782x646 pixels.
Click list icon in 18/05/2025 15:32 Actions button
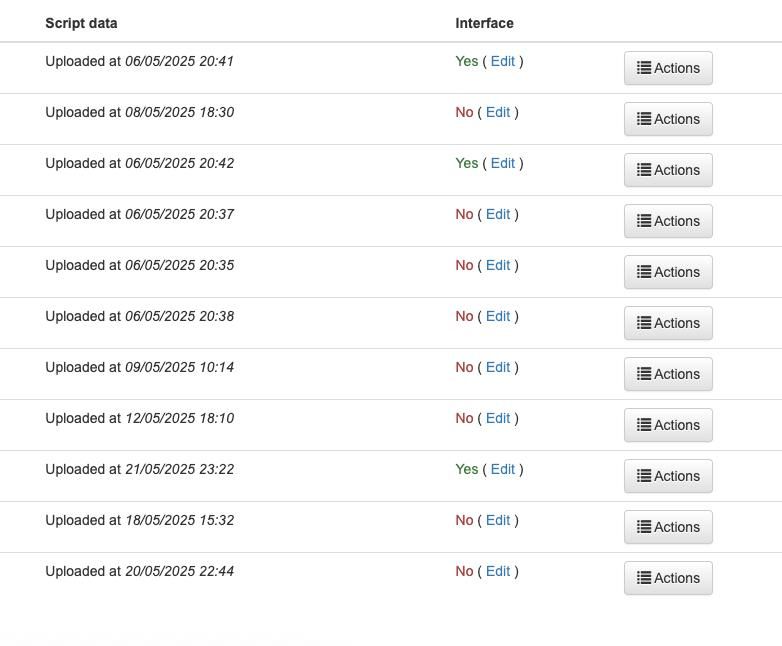click(x=645, y=527)
